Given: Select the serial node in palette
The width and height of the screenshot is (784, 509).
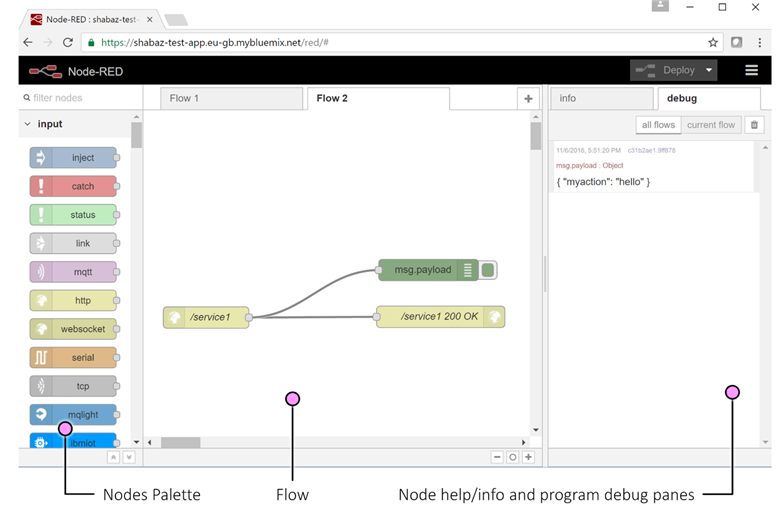Looking at the screenshot, I should (x=73, y=357).
